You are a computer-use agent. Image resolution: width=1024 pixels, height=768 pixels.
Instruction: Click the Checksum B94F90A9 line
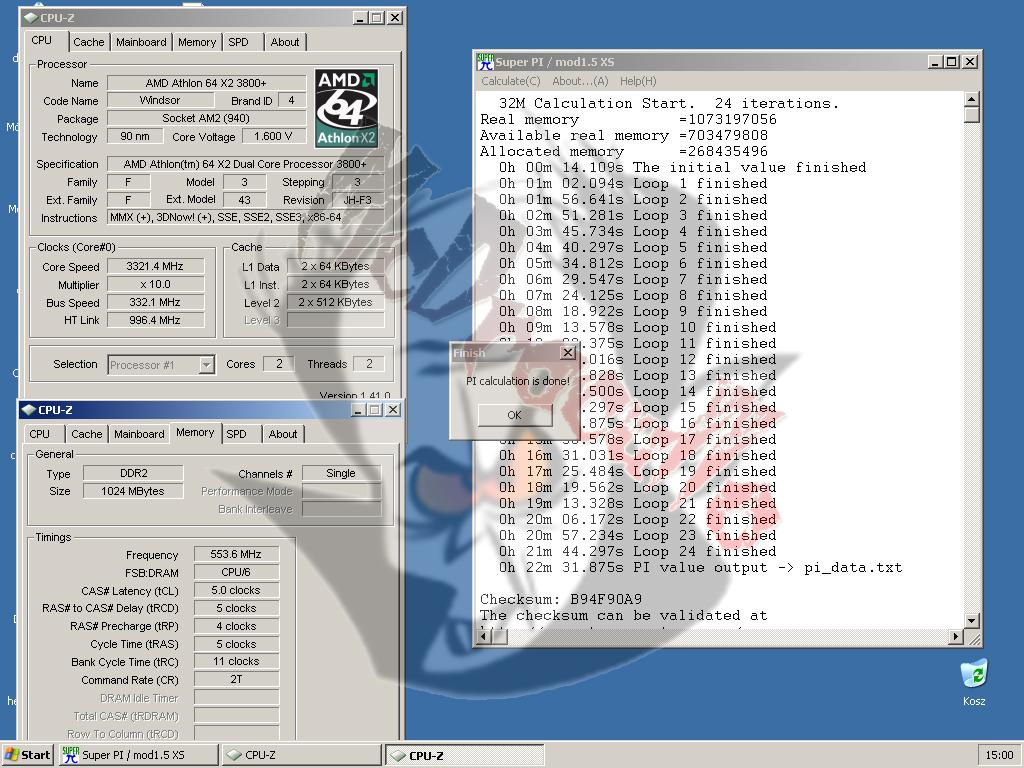[x=561, y=599]
